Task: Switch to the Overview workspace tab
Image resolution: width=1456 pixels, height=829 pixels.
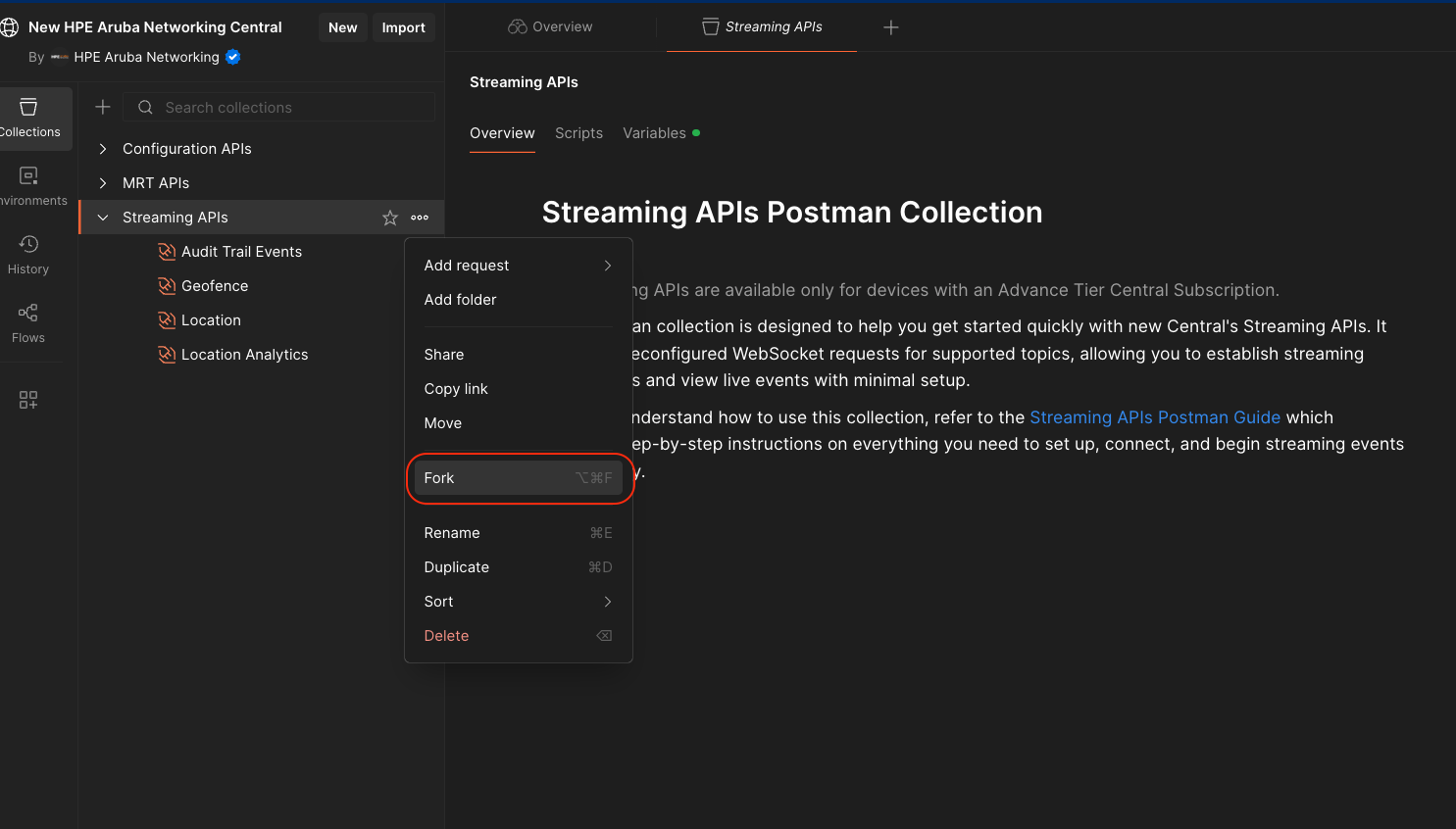Action: 550,26
